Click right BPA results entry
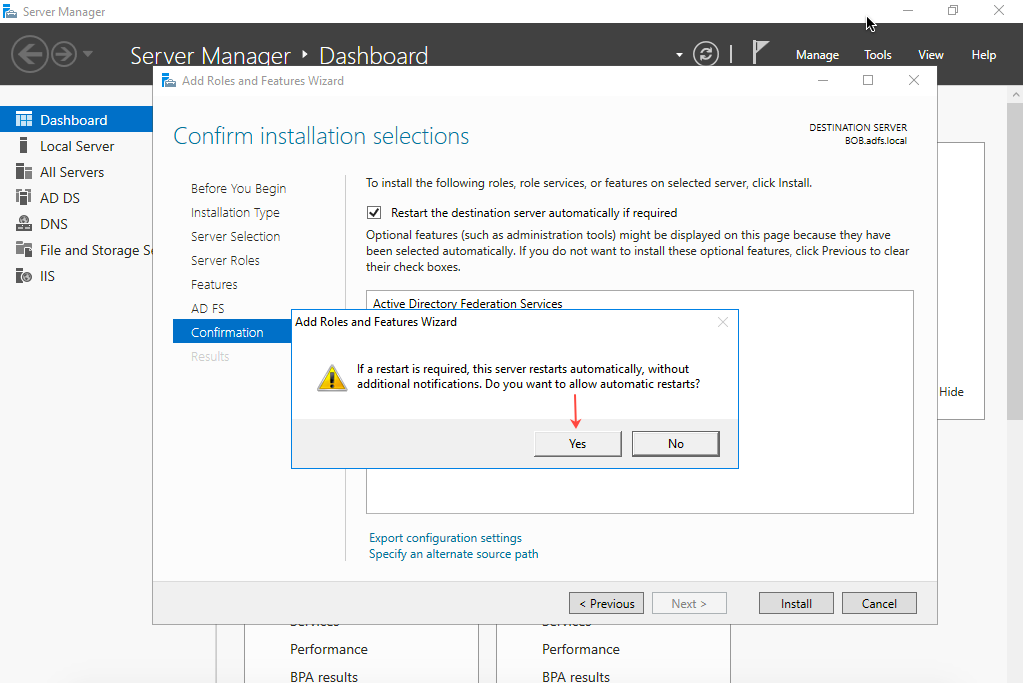 click(x=575, y=676)
